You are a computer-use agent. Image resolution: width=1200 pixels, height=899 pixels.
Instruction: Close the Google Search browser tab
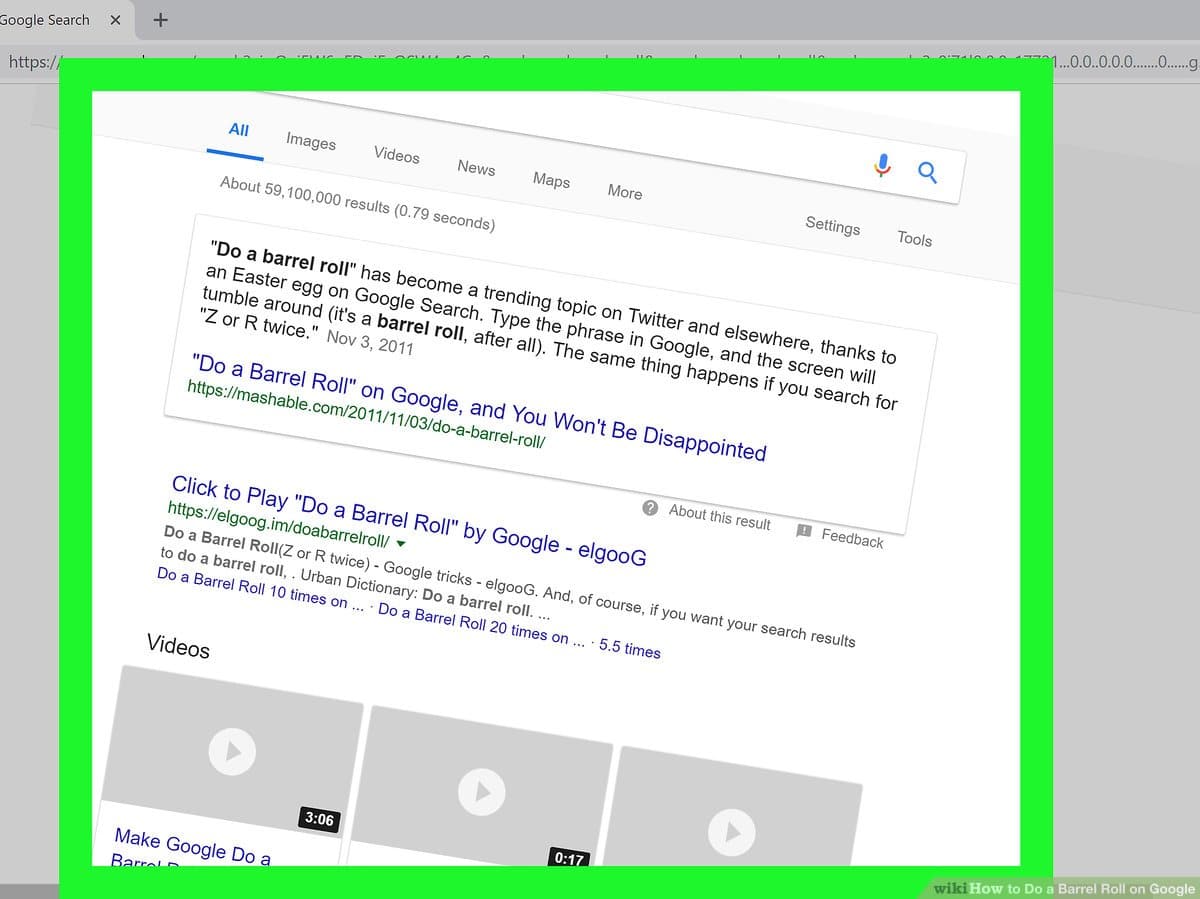115,20
